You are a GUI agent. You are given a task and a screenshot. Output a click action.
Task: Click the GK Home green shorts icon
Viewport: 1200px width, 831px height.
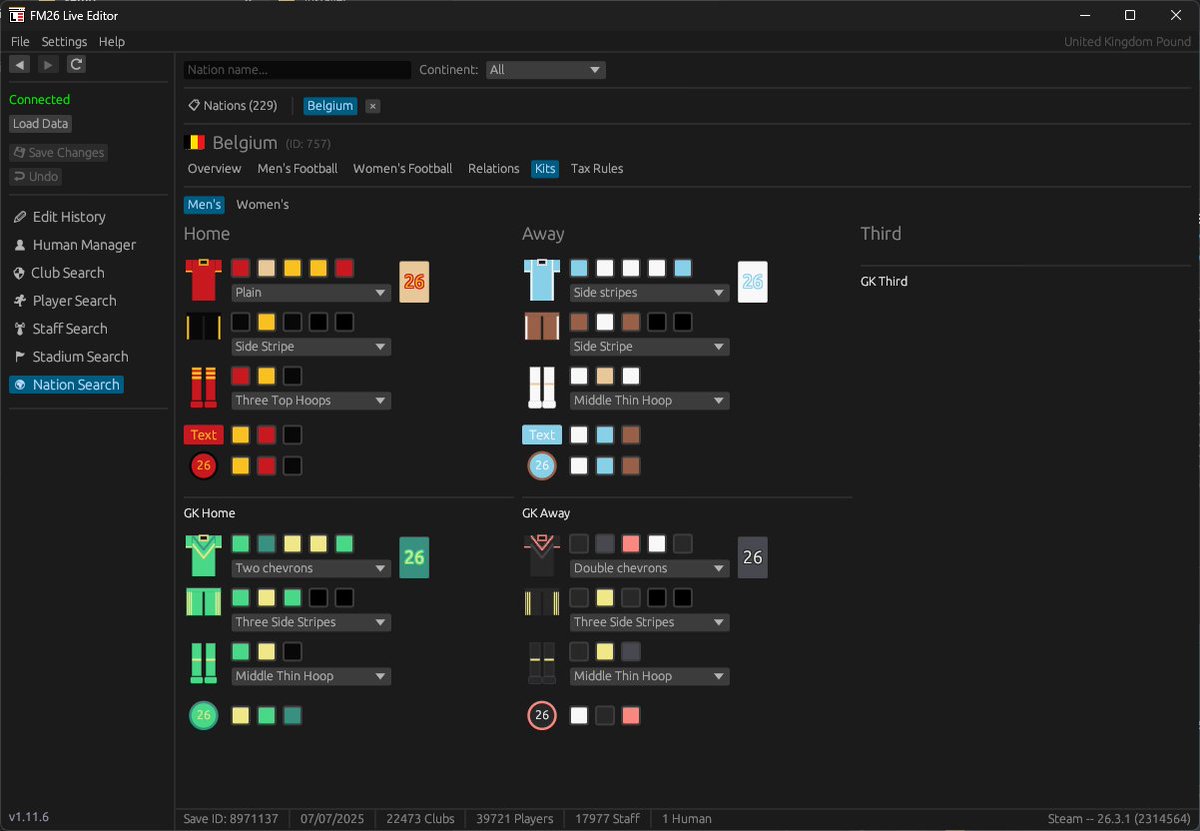coord(203,603)
